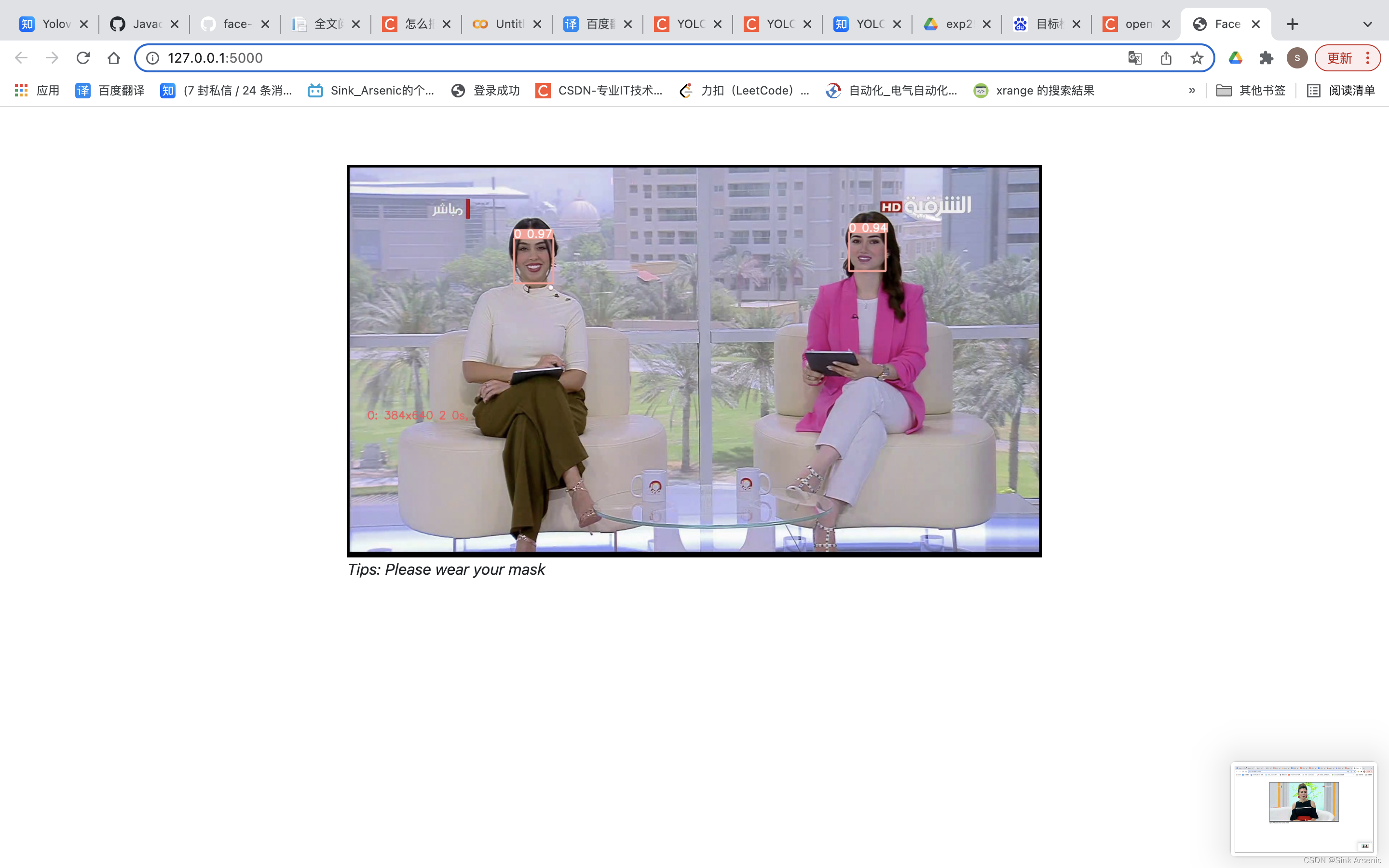Open new tab with plus button

point(1292,24)
